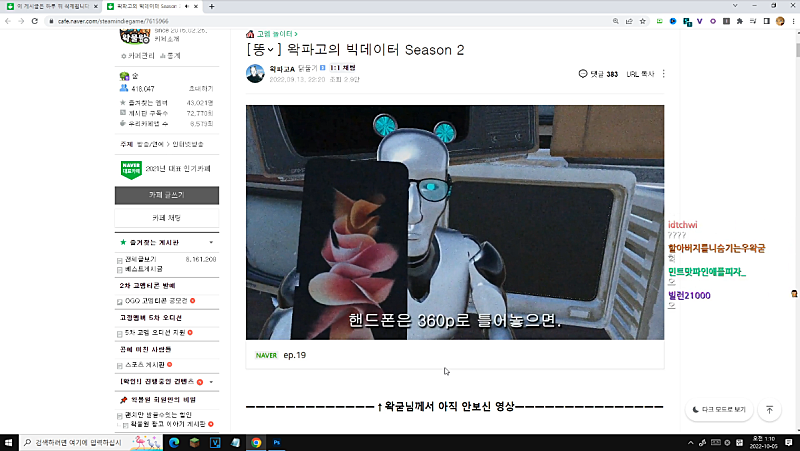Open the OGQ board item
The height and width of the screenshot is (451, 800).
pyautogui.click(x=156, y=301)
